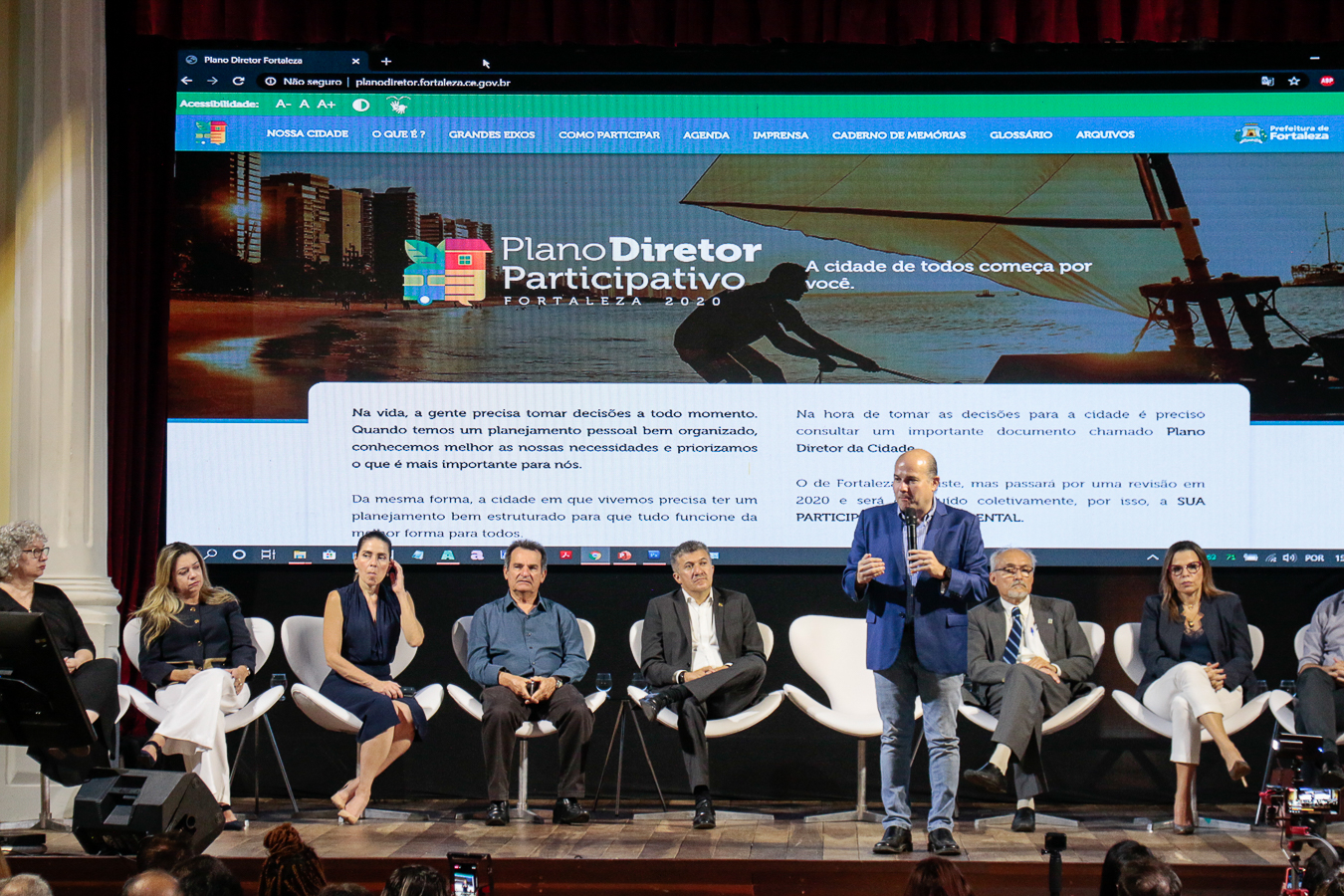Go back with the browser back arrow
The height and width of the screenshot is (896, 1344).
[x=186, y=81]
